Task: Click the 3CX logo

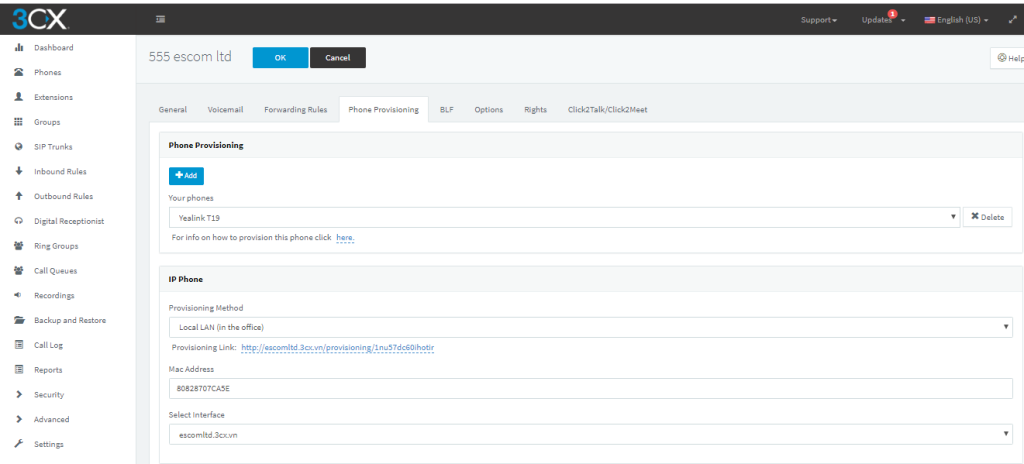Action: (40, 20)
